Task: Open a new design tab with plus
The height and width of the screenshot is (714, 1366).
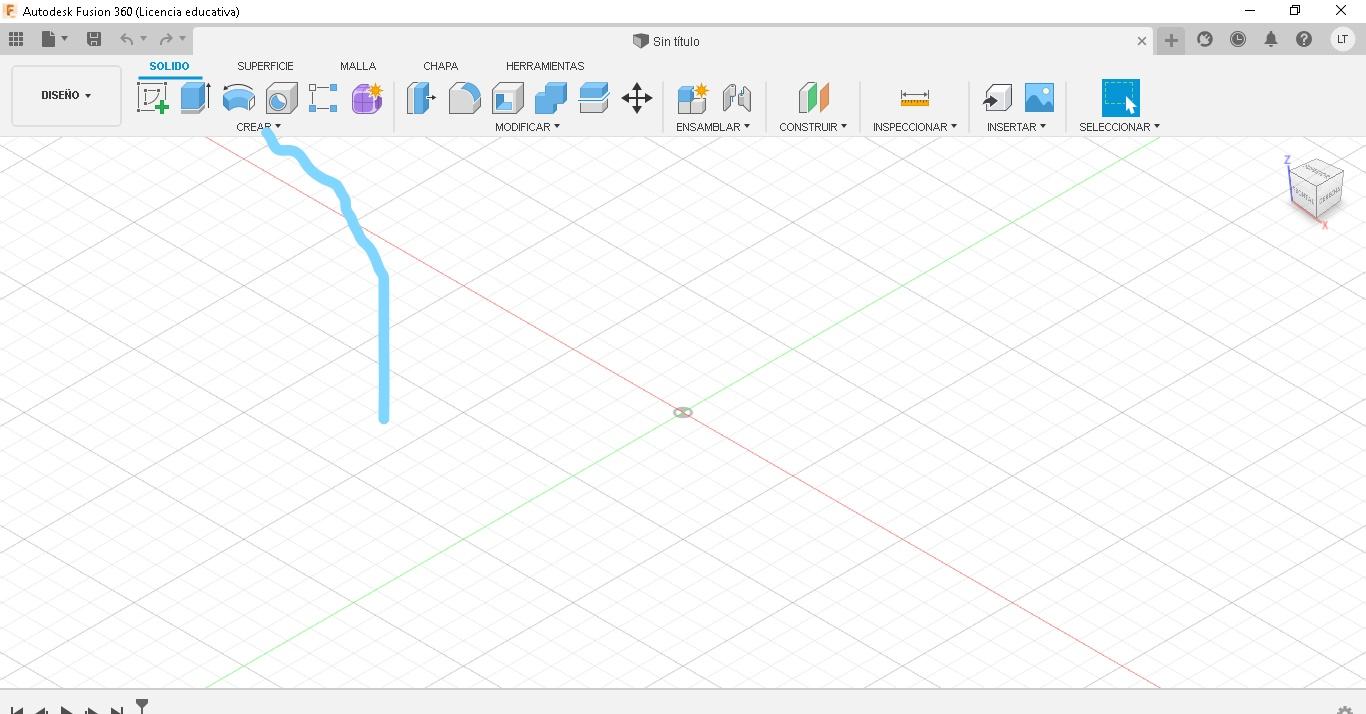Action: pos(1171,40)
